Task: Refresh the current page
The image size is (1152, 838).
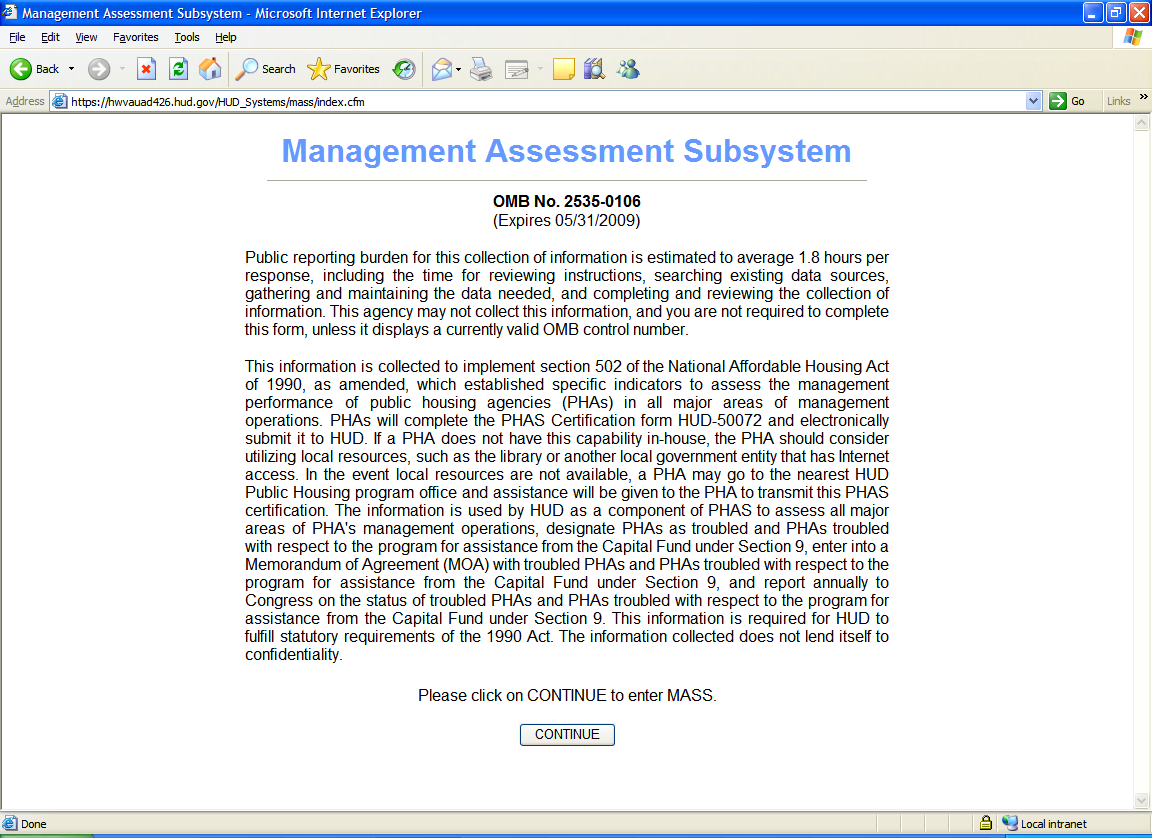Action: (x=178, y=69)
